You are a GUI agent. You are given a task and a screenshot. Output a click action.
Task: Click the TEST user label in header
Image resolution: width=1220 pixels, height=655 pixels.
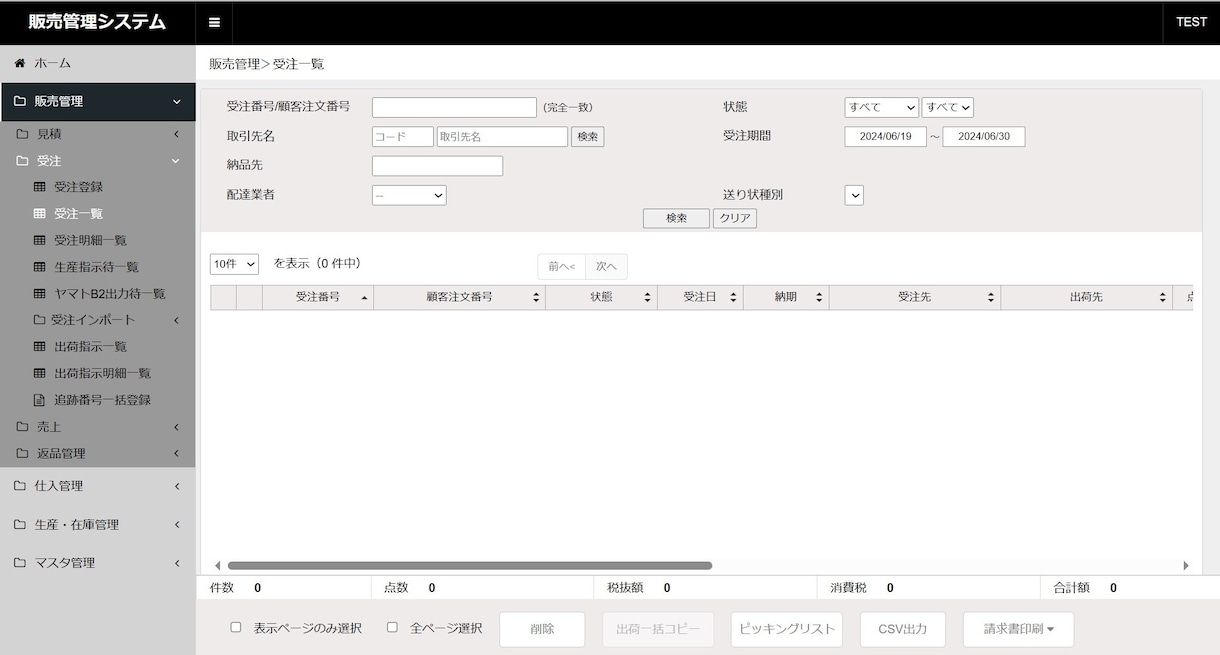(x=1191, y=22)
